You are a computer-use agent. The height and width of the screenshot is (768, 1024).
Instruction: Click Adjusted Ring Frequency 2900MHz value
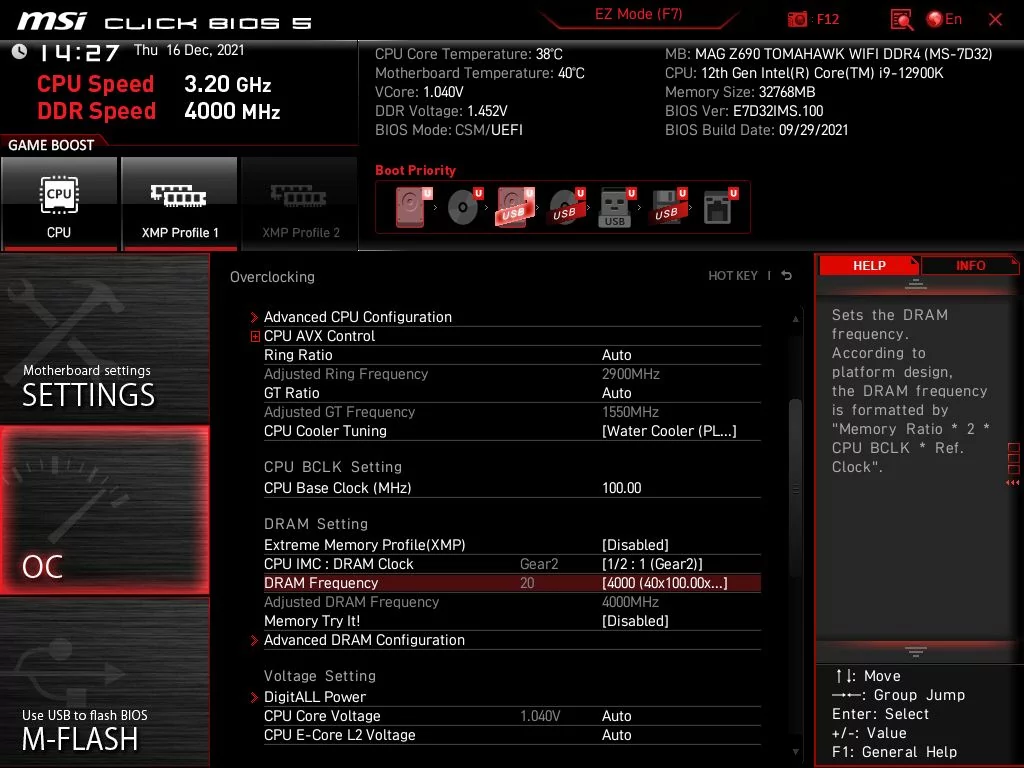[630, 374]
